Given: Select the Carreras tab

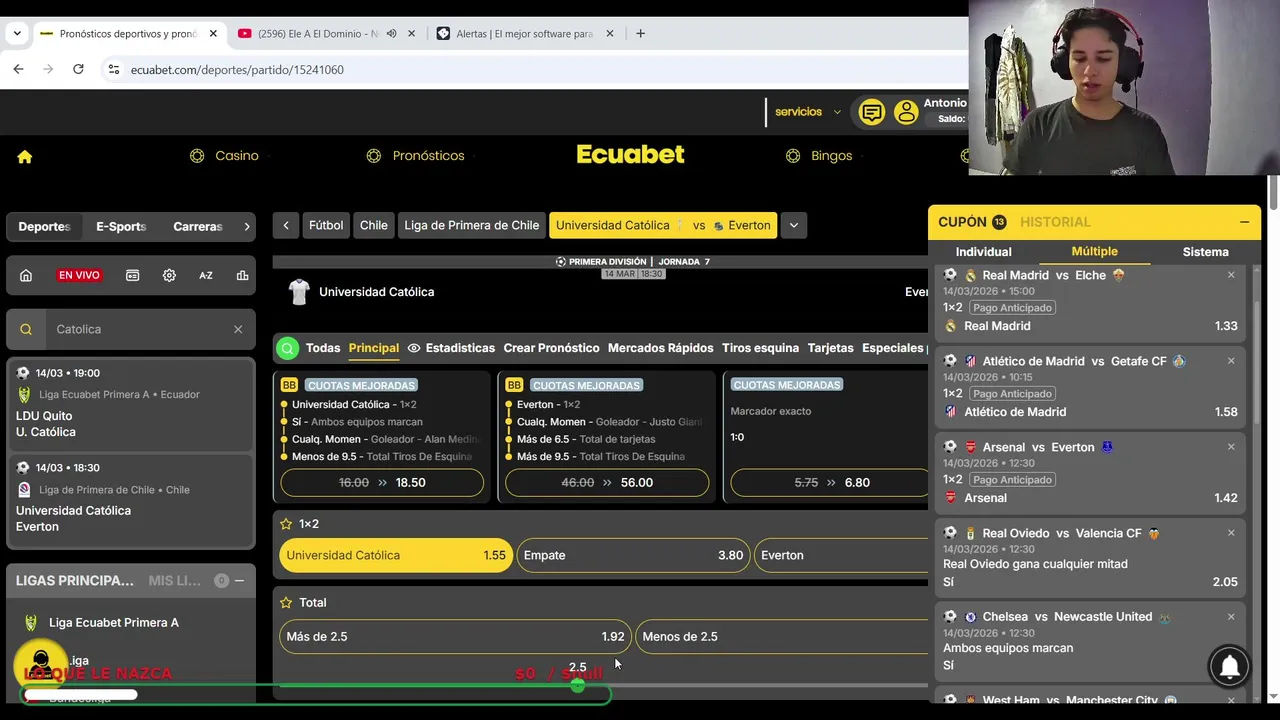Looking at the screenshot, I should [x=198, y=227].
